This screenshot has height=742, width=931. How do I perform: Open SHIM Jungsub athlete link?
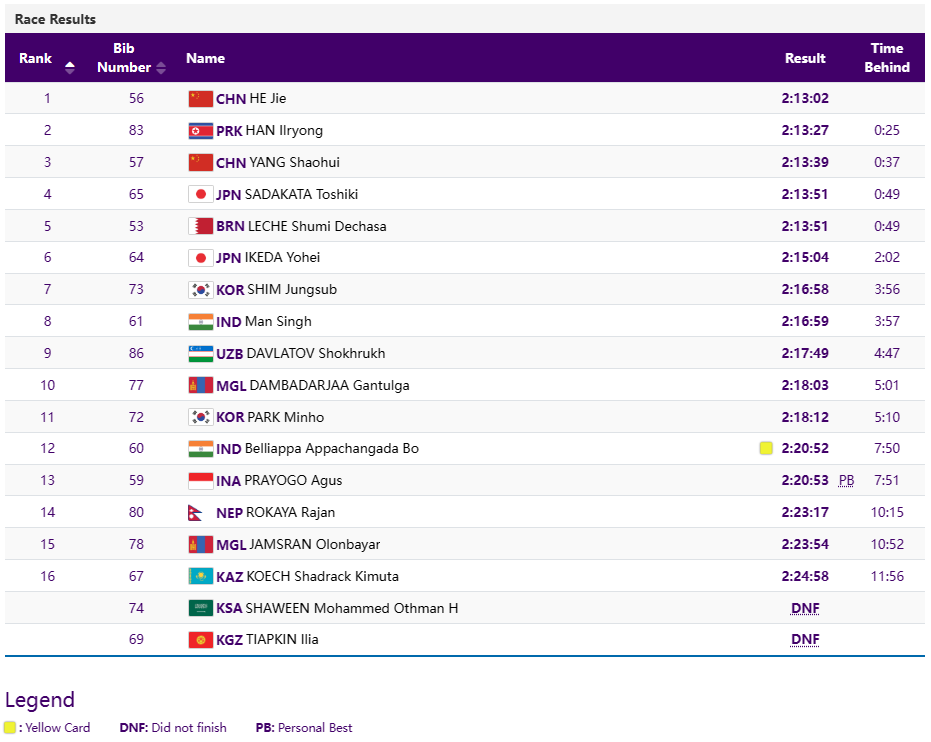tap(292, 290)
